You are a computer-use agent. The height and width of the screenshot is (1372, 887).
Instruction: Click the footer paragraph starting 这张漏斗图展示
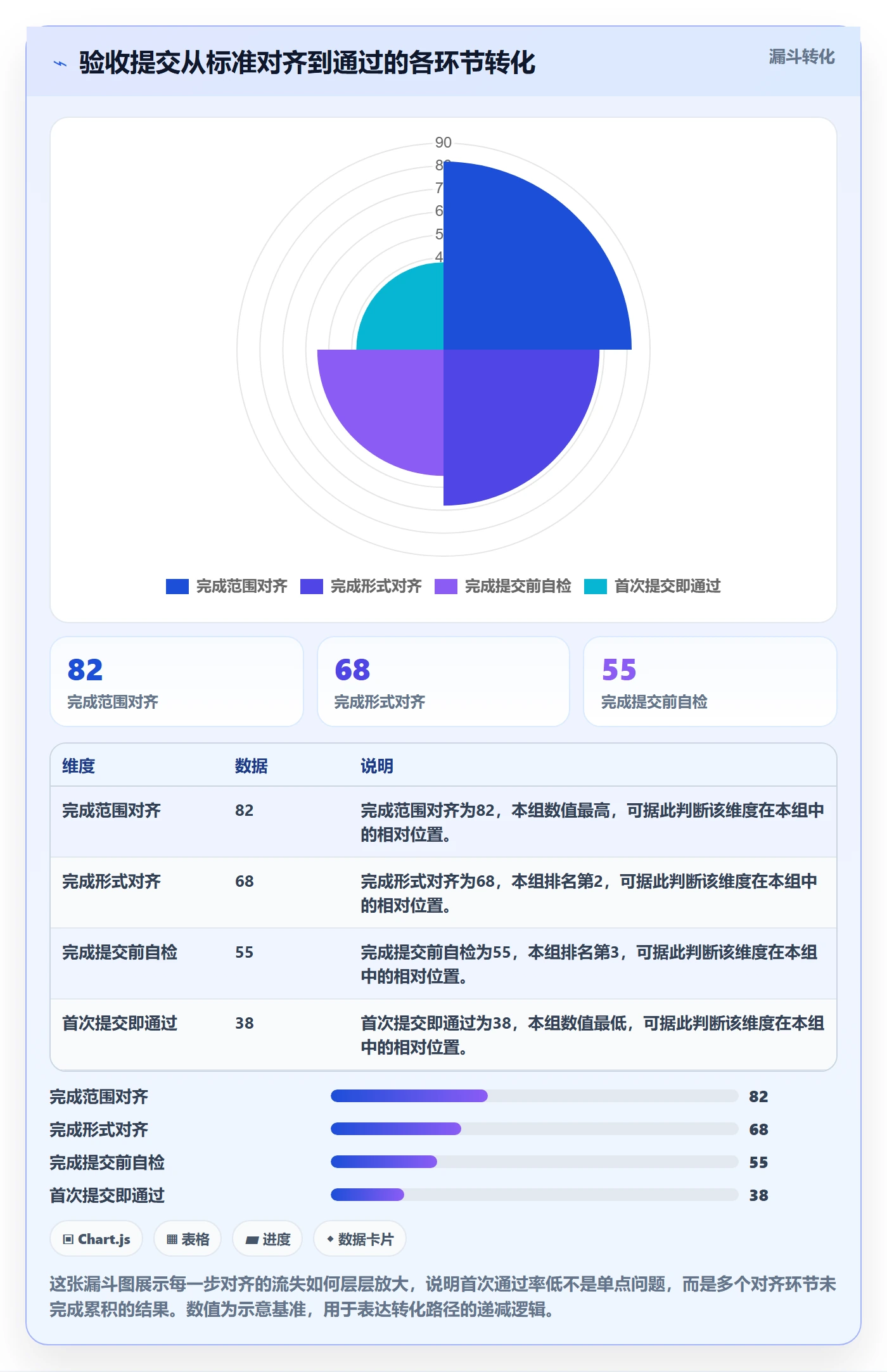(x=443, y=1297)
